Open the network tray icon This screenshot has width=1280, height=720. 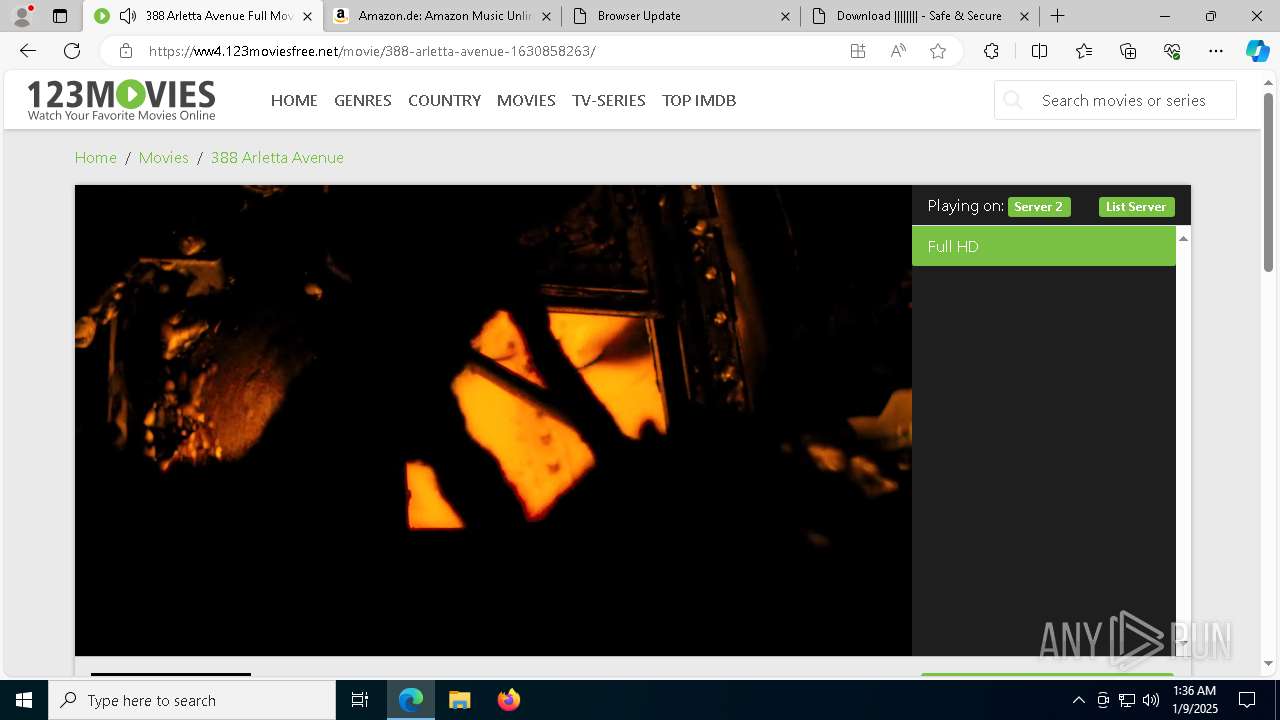(x=1127, y=700)
